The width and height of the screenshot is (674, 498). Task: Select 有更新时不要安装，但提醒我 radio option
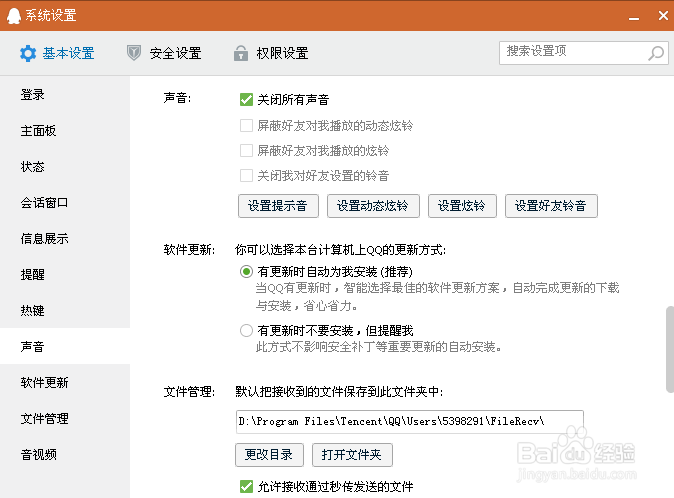pyautogui.click(x=246, y=330)
